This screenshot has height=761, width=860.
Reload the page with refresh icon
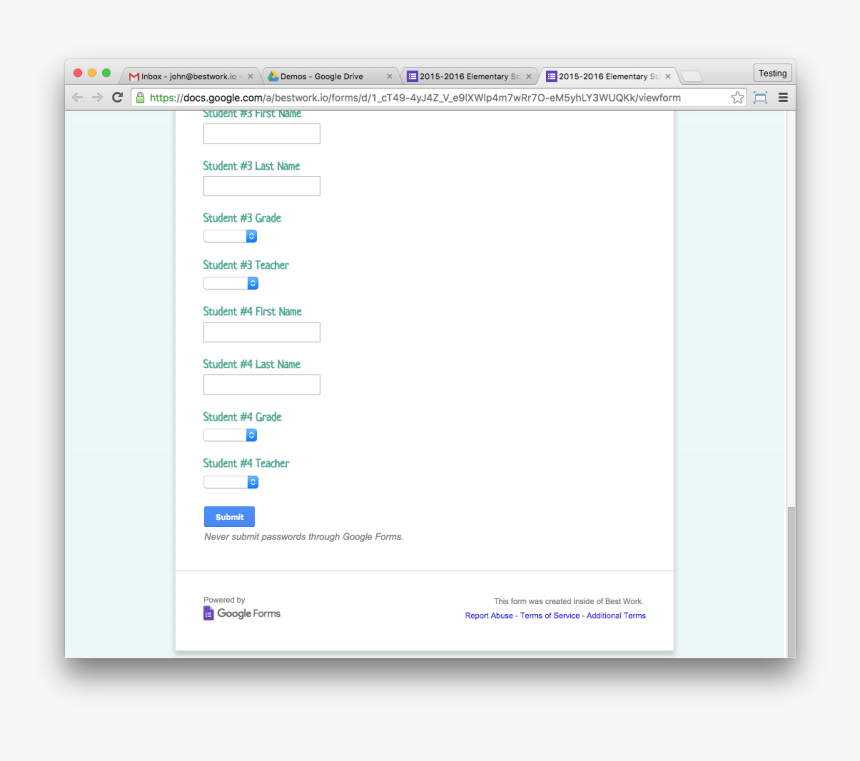tap(117, 97)
